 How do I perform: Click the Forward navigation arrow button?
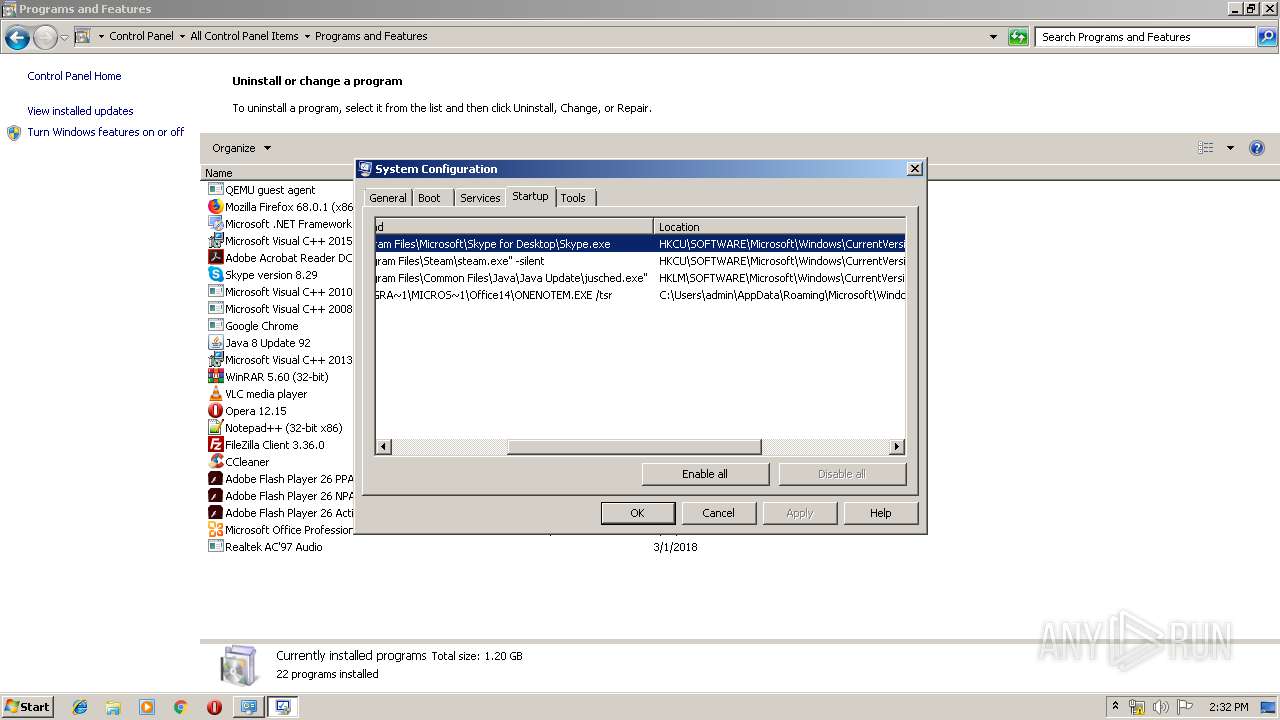pos(45,38)
